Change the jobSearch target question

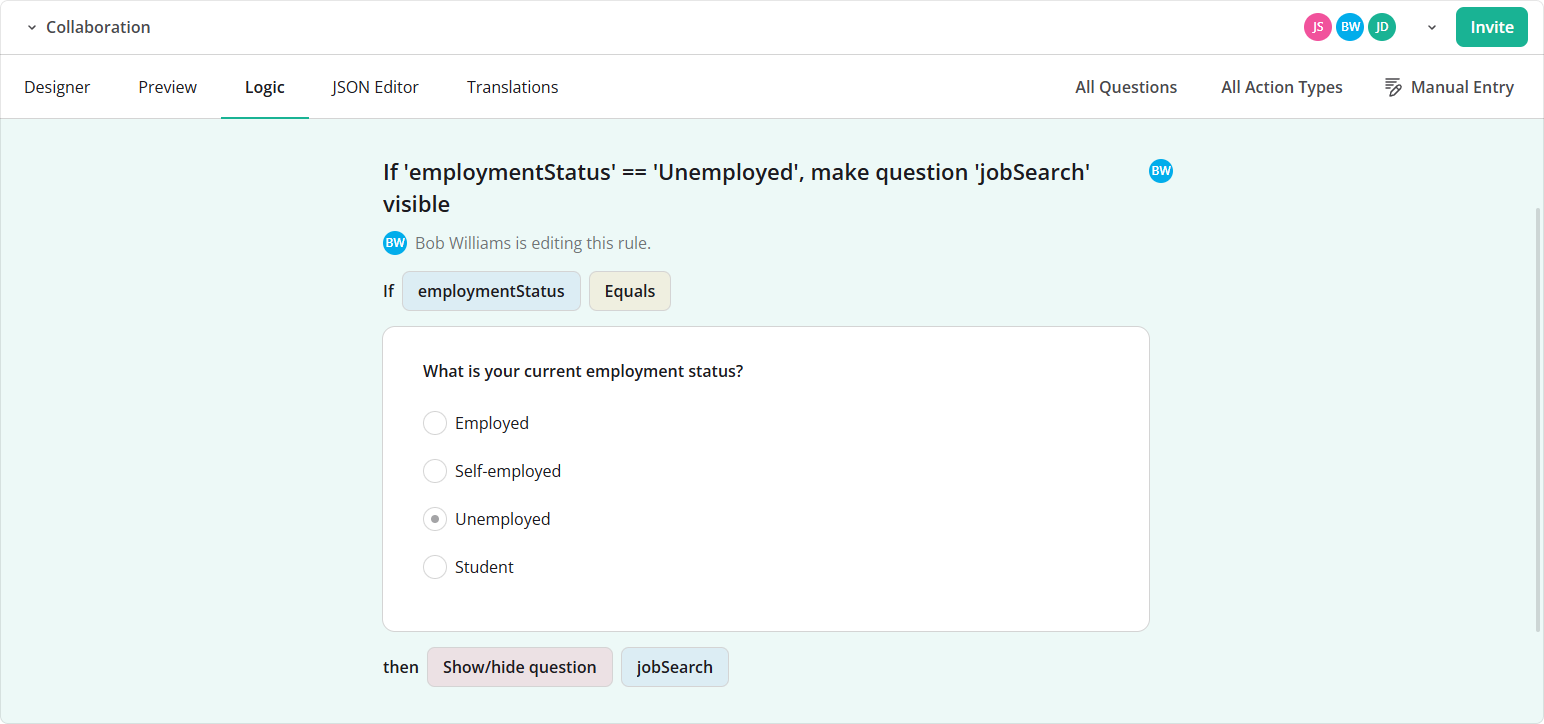675,667
